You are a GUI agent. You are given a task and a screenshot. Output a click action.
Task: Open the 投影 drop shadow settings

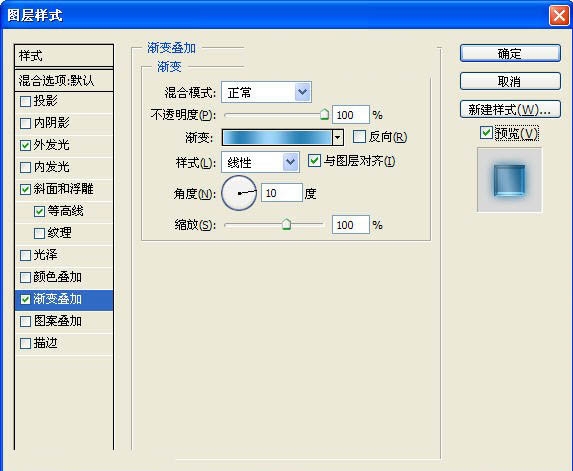tap(46, 101)
